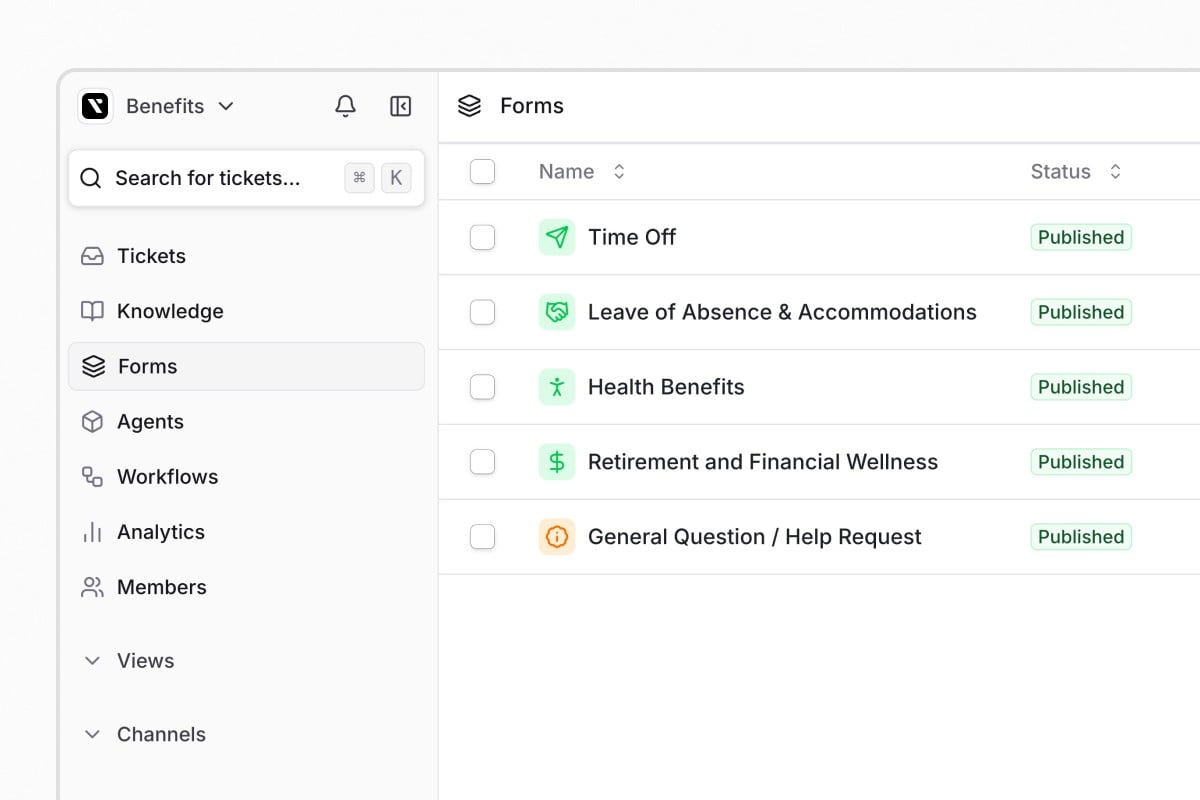The image size is (1200, 800).
Task: Click the Tickets inbox icon
Action: pos(92,256)
